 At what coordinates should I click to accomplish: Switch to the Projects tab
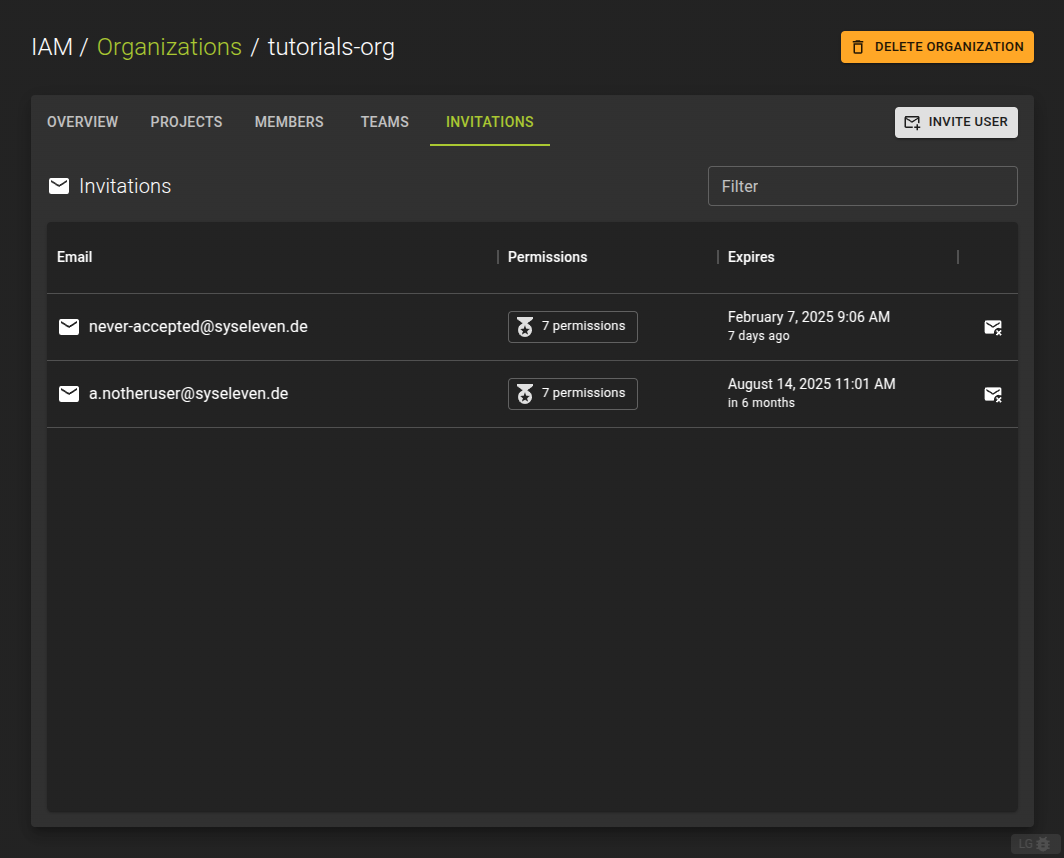coord(186,122)
